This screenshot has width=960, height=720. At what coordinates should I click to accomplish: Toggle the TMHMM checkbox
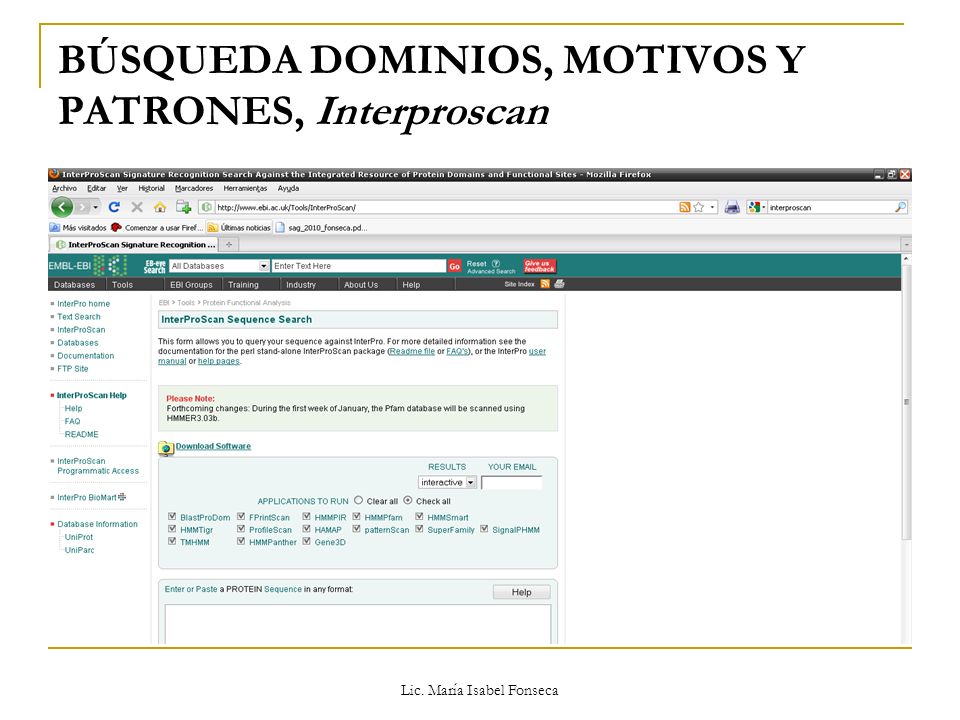pos(172,541)
